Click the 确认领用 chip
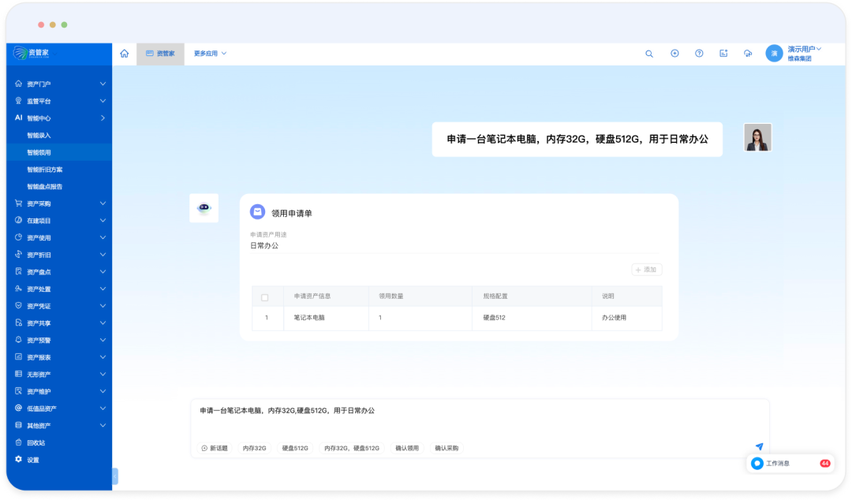The image size is (852, 500). [x=407, y=448]
